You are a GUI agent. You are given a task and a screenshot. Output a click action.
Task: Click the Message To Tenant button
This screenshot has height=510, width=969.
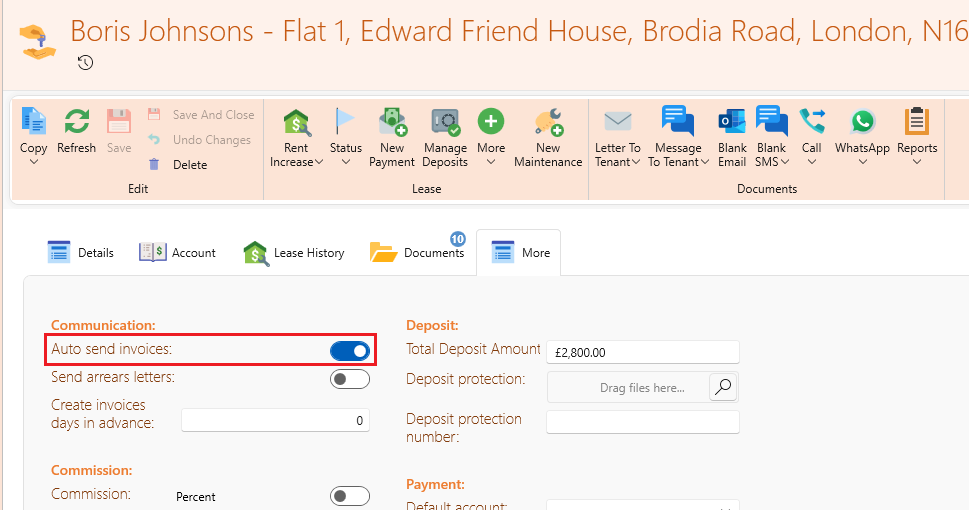[x=678, y=139]
